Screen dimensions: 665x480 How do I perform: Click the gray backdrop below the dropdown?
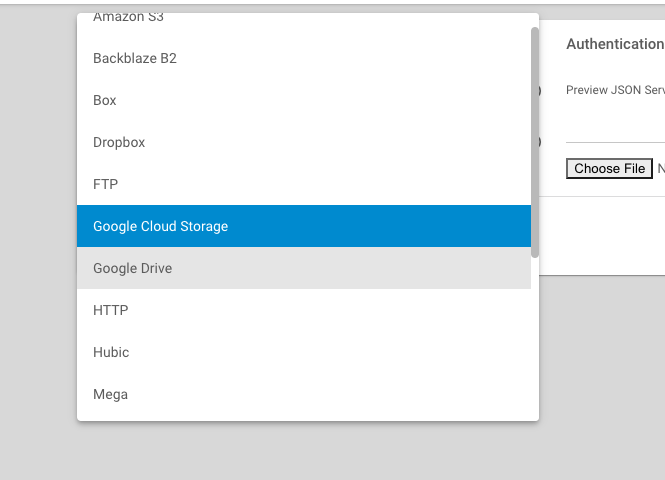click(x=300, y=450)
